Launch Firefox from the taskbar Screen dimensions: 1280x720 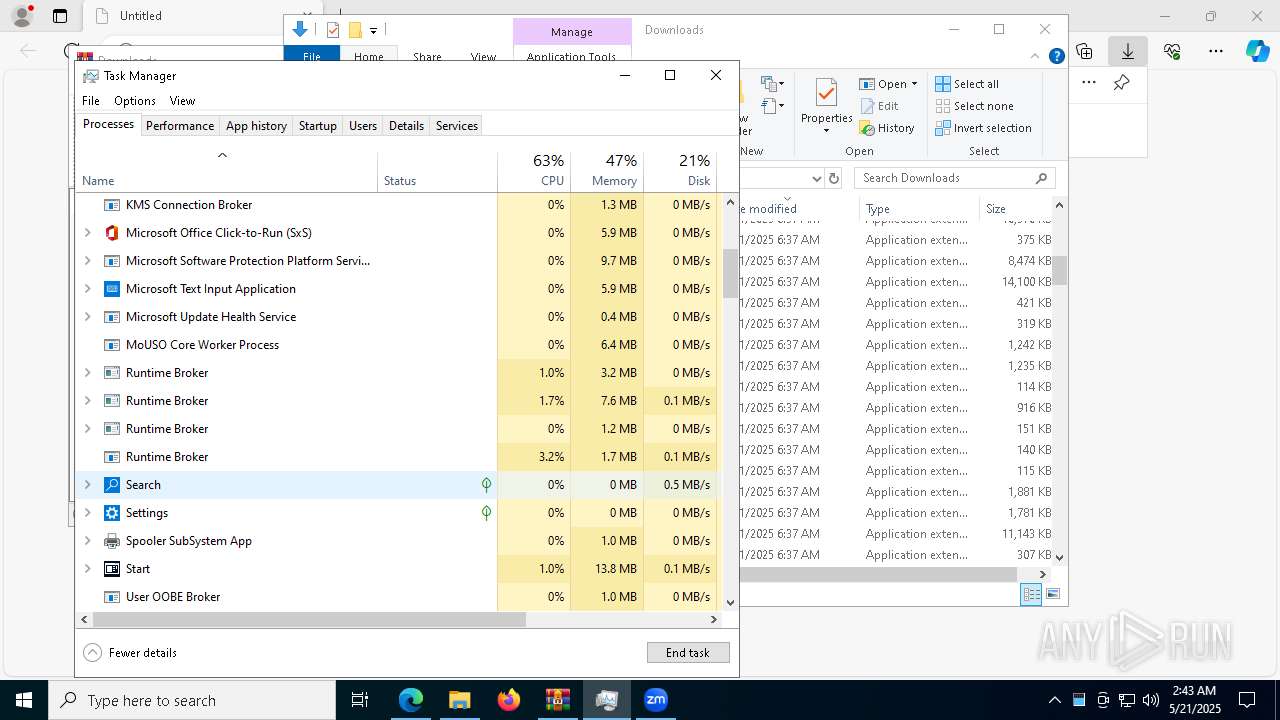tap(509, 700)
